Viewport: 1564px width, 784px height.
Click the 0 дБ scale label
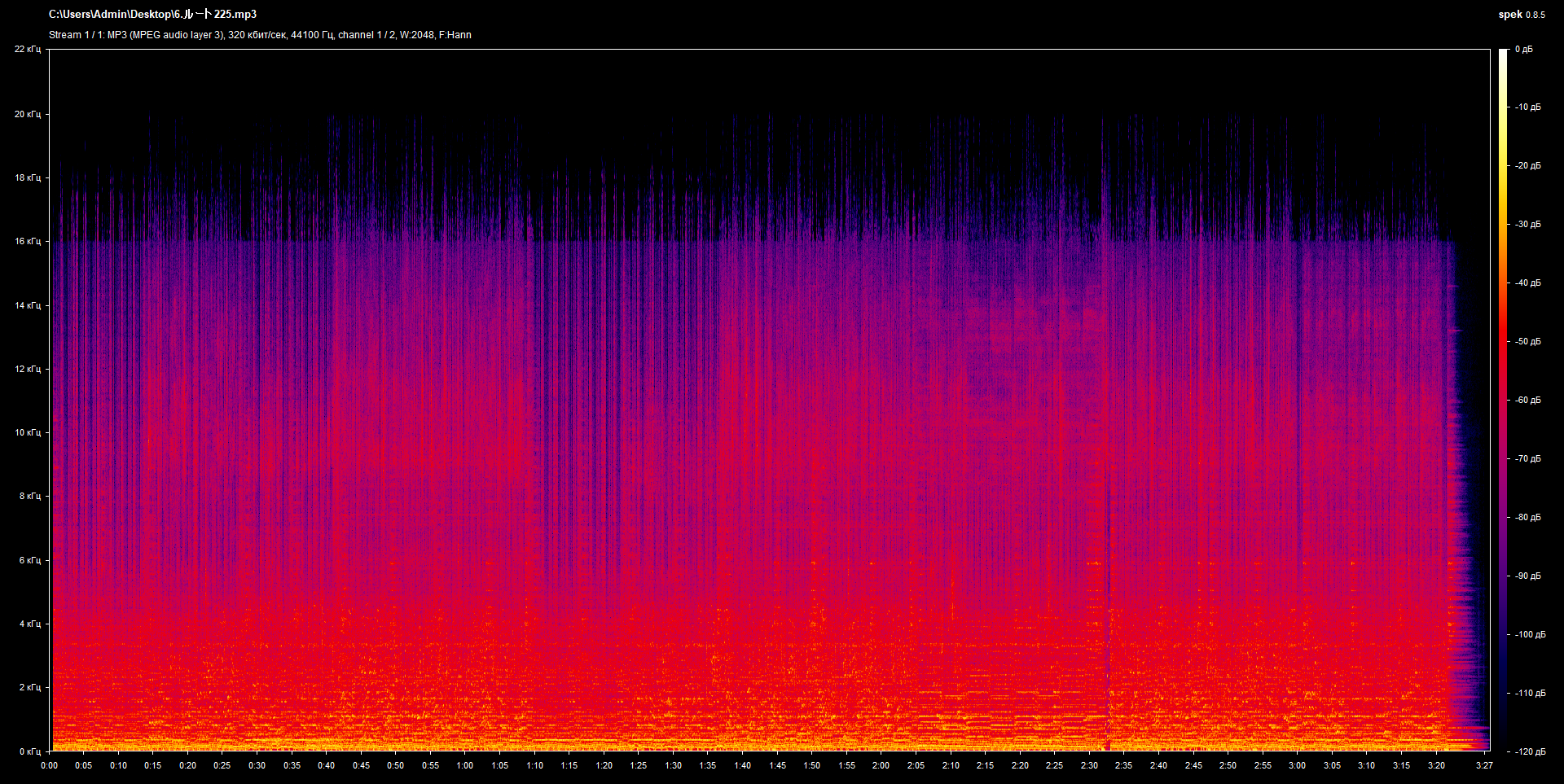click(1524, 50)
